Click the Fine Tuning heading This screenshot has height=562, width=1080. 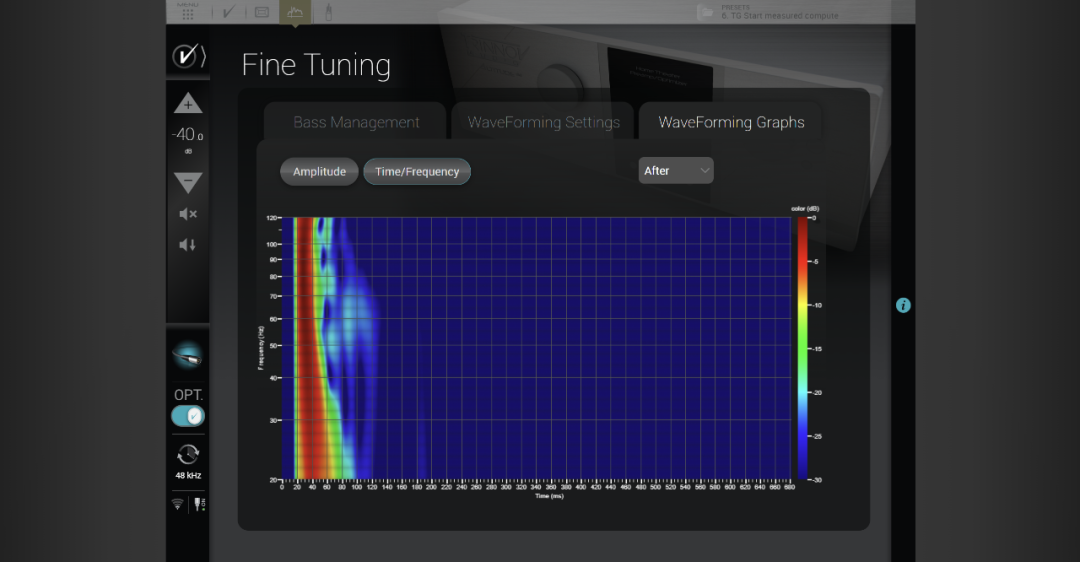pyautogui.click(x=316, y=65)
